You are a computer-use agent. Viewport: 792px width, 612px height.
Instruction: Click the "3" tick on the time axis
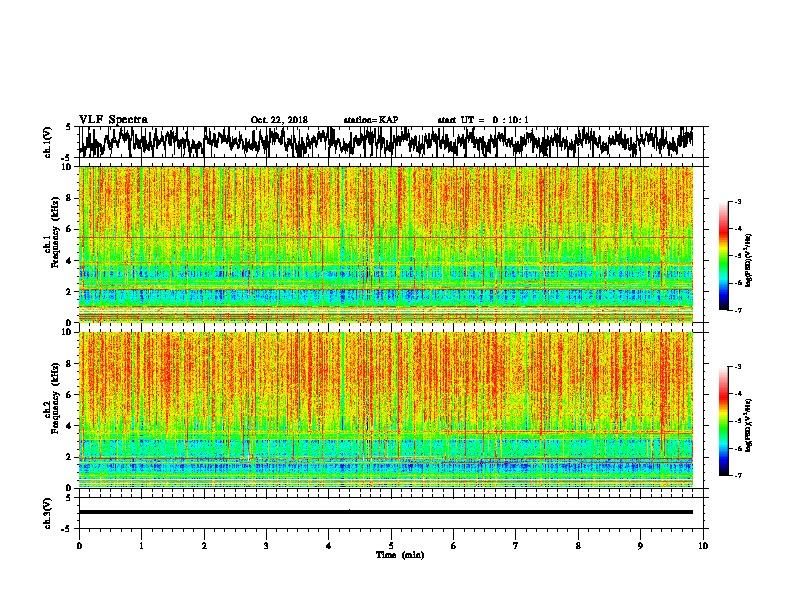click(266, 546)
